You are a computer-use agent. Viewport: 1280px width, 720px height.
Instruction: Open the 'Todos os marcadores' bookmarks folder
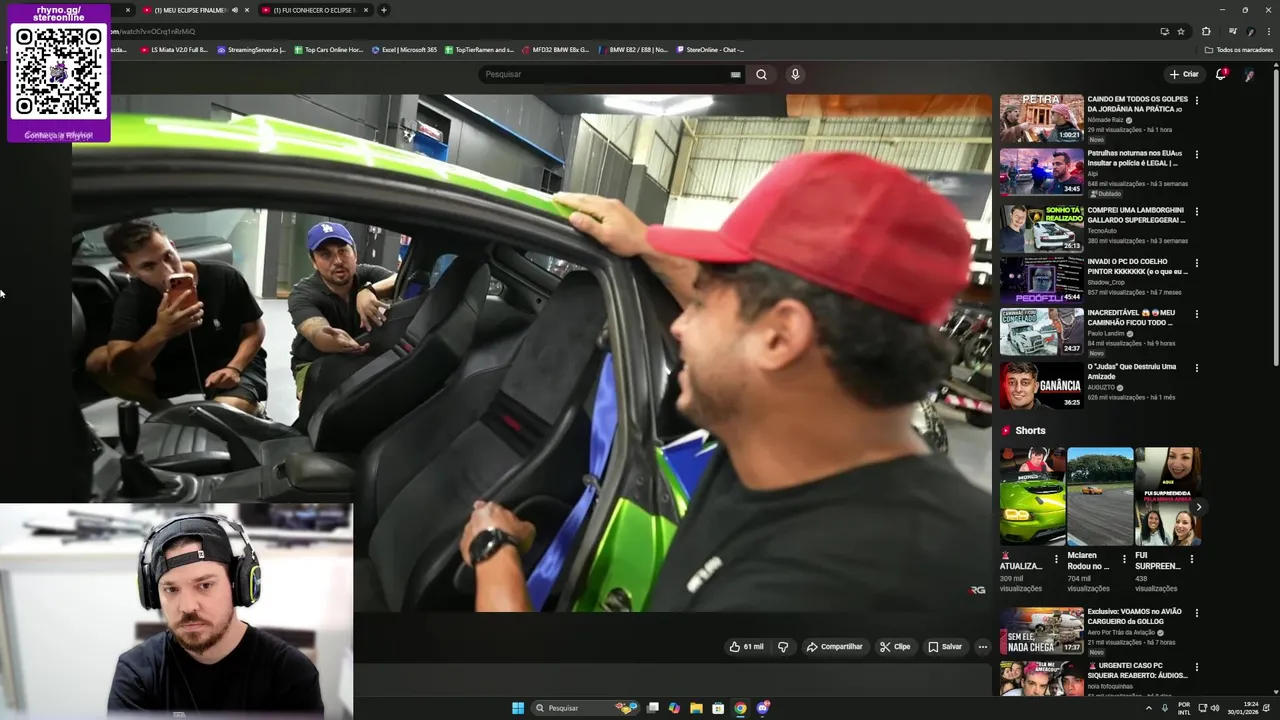tap(1239, 49)
